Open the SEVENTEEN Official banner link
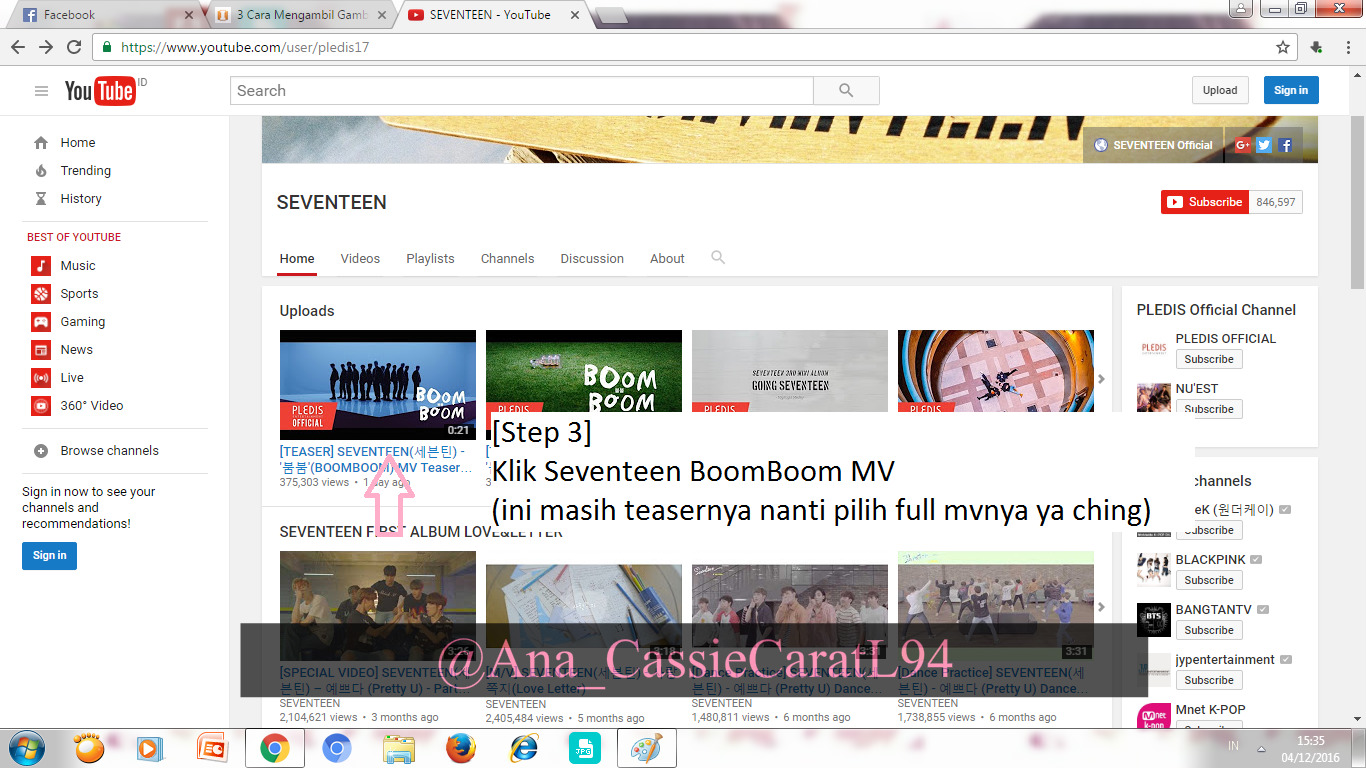1366x768 pixels. tap(1153, 145)
